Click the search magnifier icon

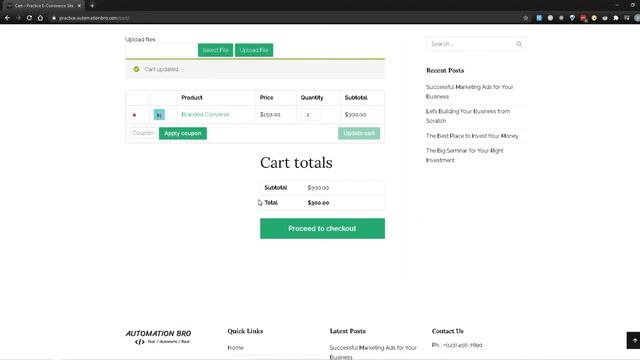click(519, 44)
